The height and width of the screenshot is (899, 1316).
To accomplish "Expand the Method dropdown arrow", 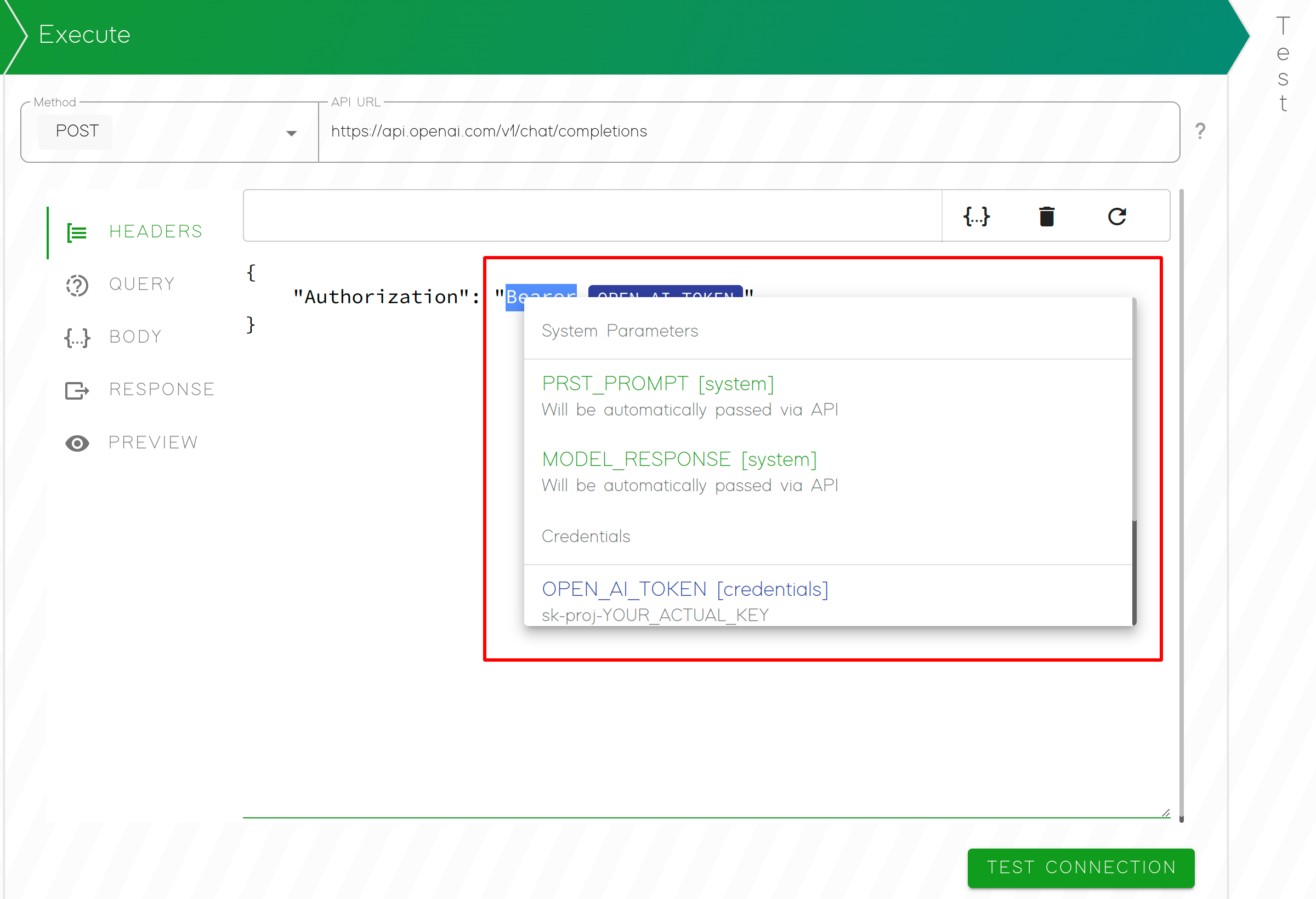I will [x=291, y=133].
